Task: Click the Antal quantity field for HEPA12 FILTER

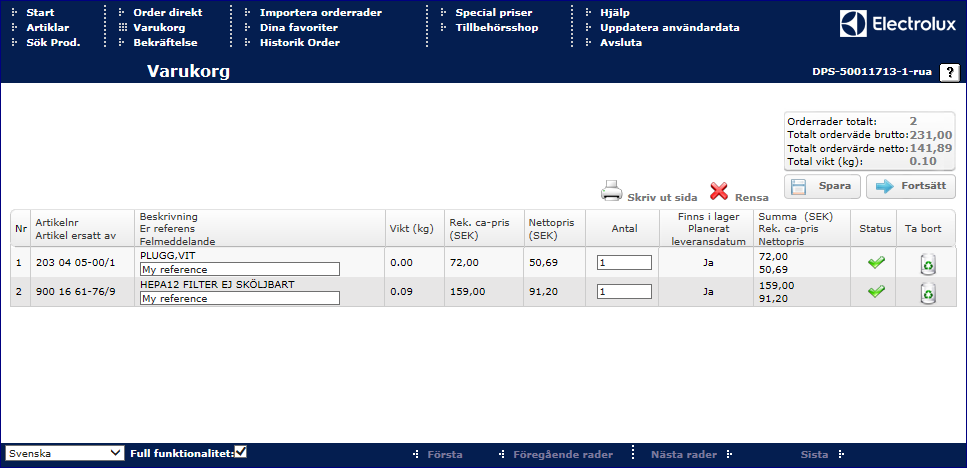Action: [x=624, y=292]
